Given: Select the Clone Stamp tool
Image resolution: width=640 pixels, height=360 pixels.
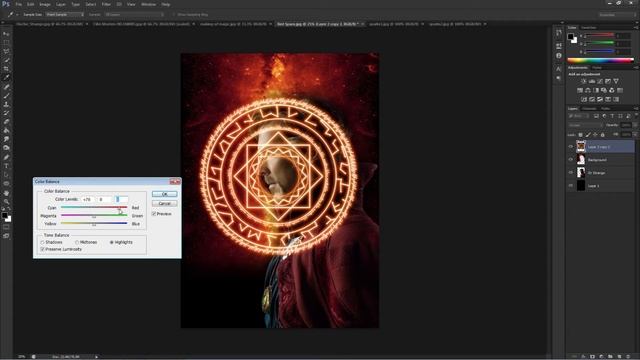Looking at the screenshot, I should click(x=6, y=104).
